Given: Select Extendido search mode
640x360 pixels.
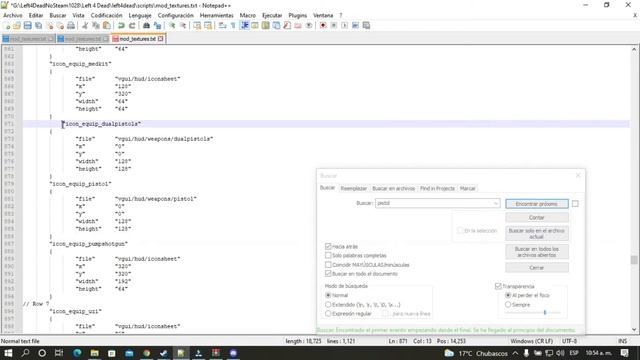Looking at the screenshot, I should point(328,304).
